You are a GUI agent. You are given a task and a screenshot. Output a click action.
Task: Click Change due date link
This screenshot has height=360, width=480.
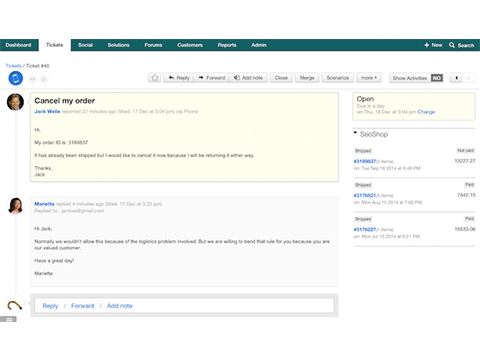pyautogui.click(x=426, y=112)
